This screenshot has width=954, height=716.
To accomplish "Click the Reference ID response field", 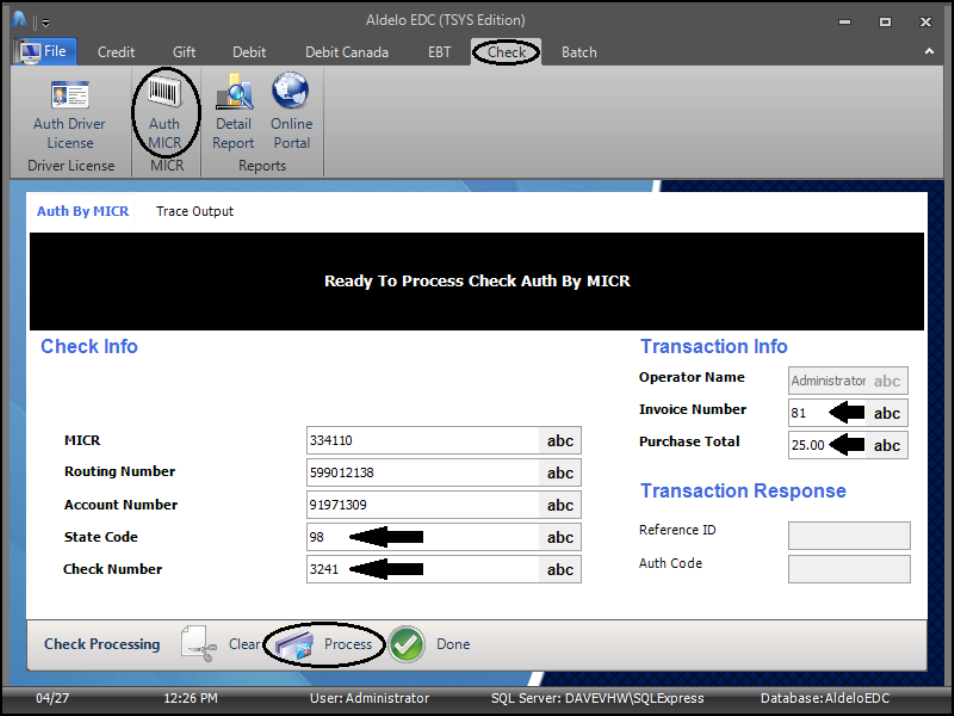I will pyautogui.click(x=849, y=535).
